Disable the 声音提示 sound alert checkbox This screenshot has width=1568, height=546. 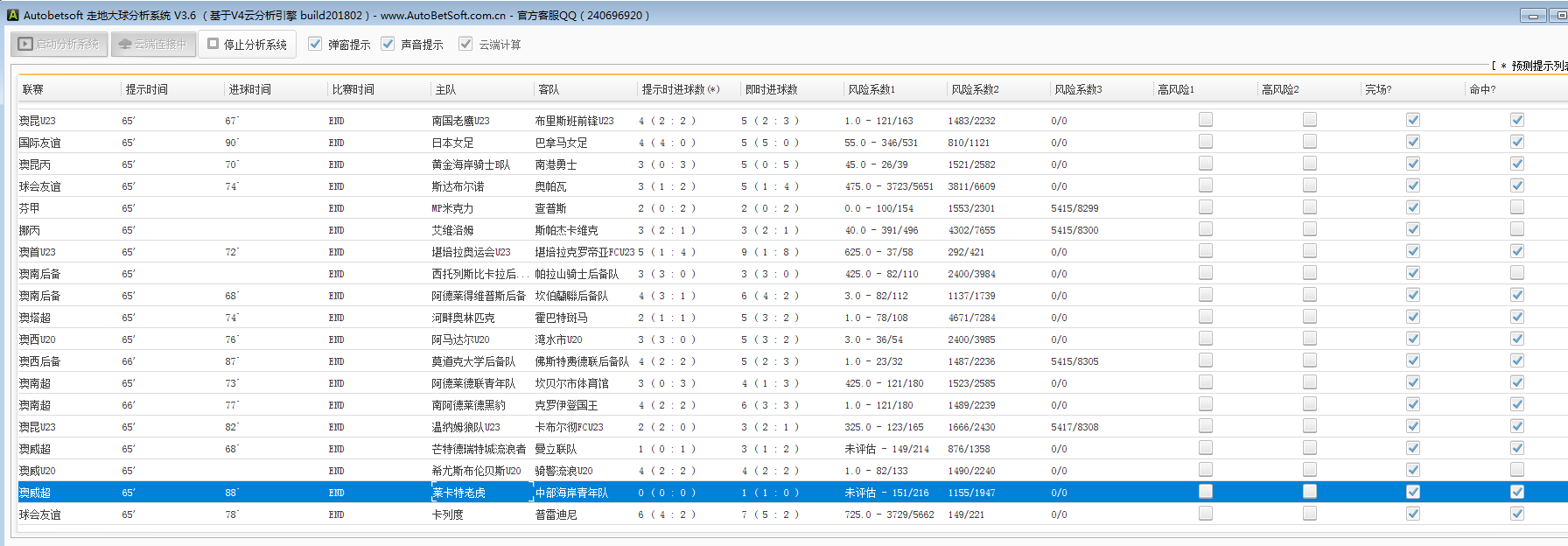(x=388, y=44)
